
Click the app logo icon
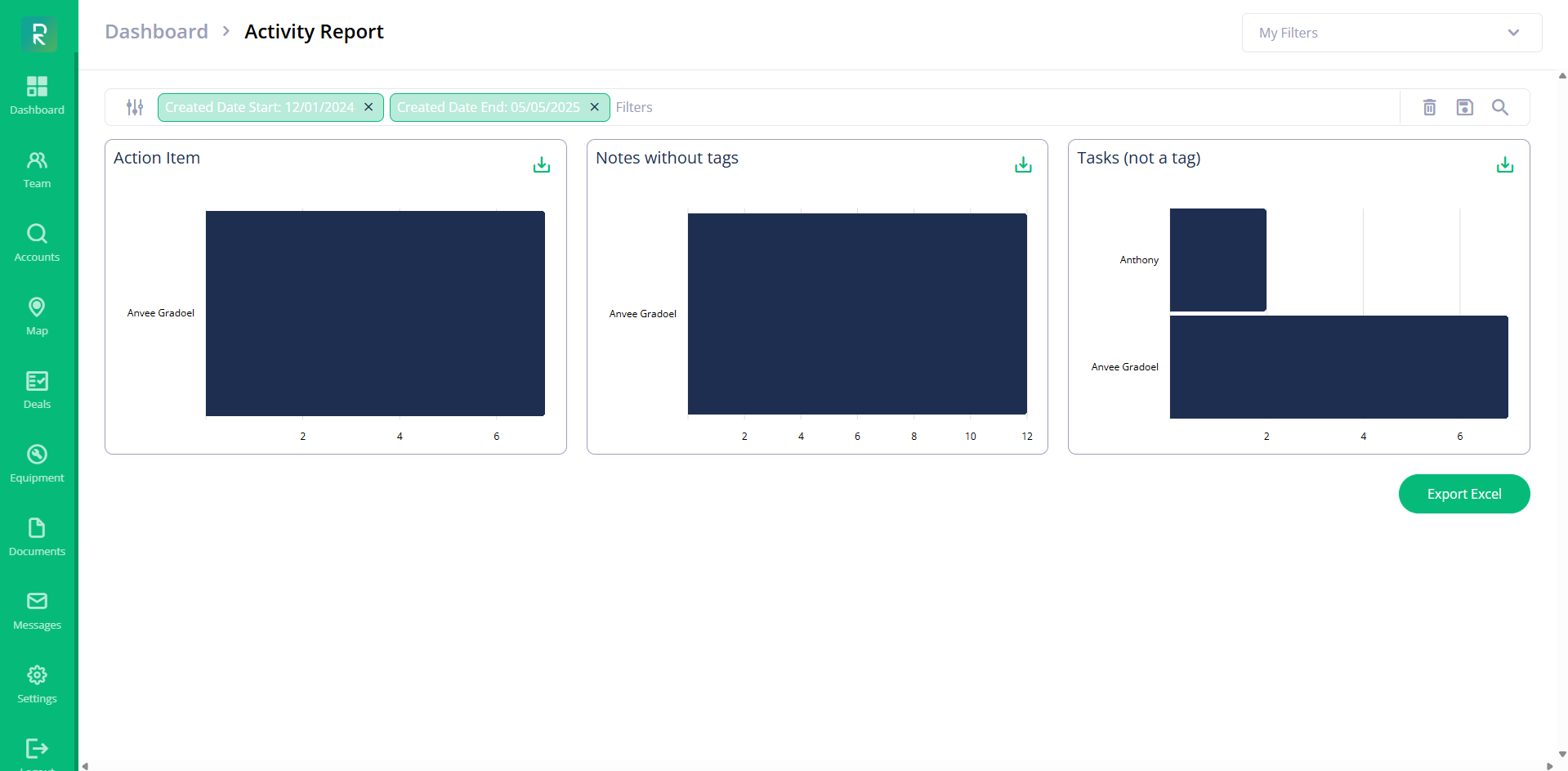[x=38, y=34]
